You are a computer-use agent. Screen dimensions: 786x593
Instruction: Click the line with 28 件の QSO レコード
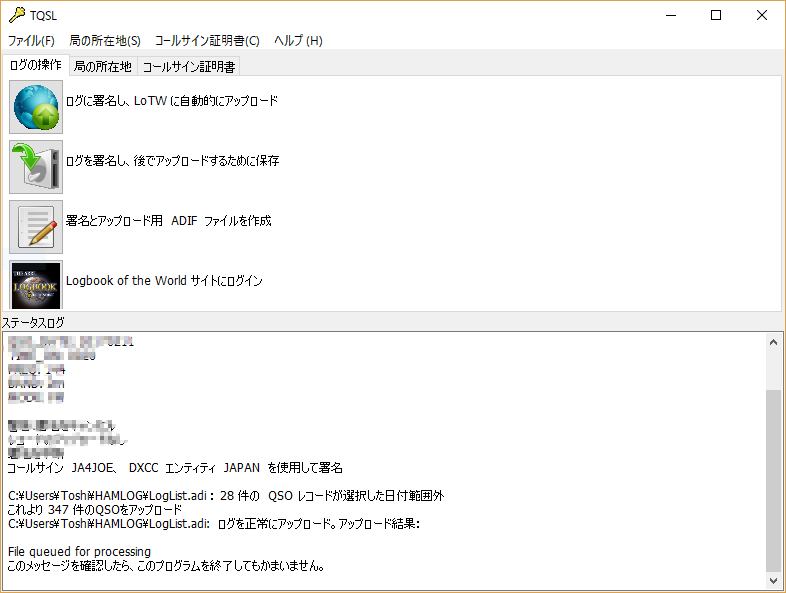pyautogui.click(x=226, y=496)
